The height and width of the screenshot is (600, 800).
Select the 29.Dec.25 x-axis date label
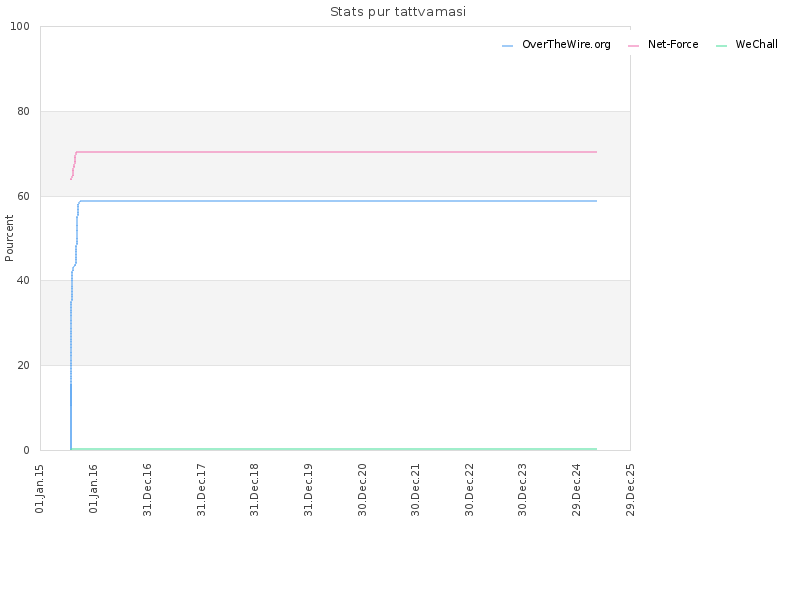[x=630, y=490]
